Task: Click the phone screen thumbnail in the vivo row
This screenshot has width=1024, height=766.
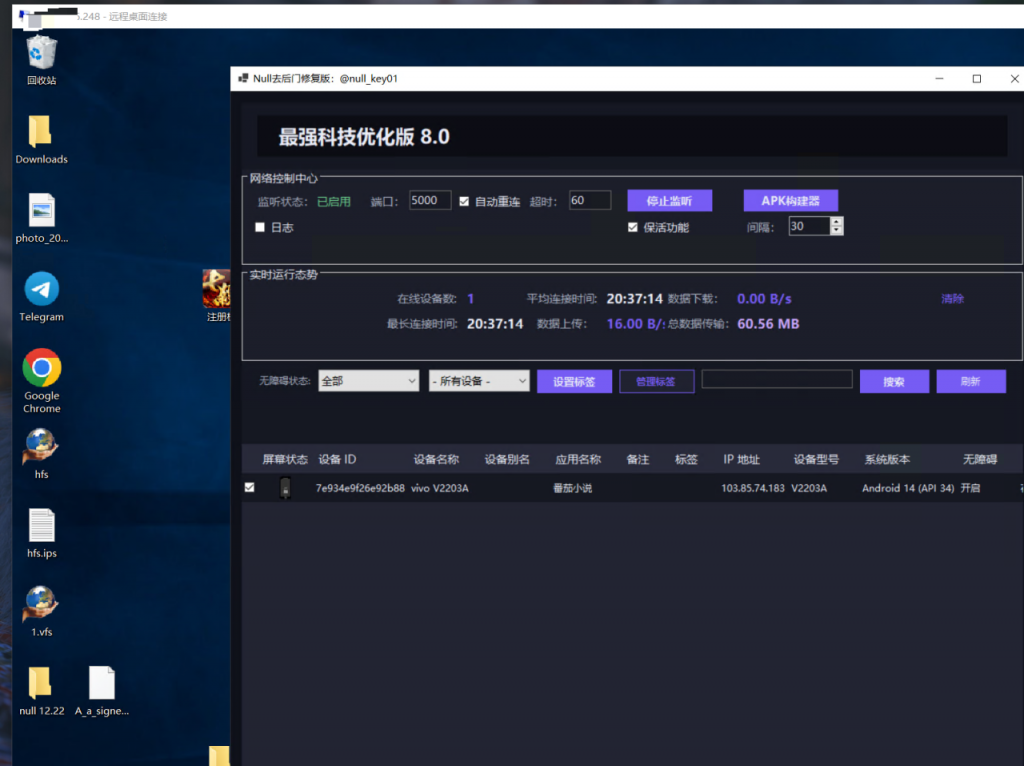Action: 283,487
